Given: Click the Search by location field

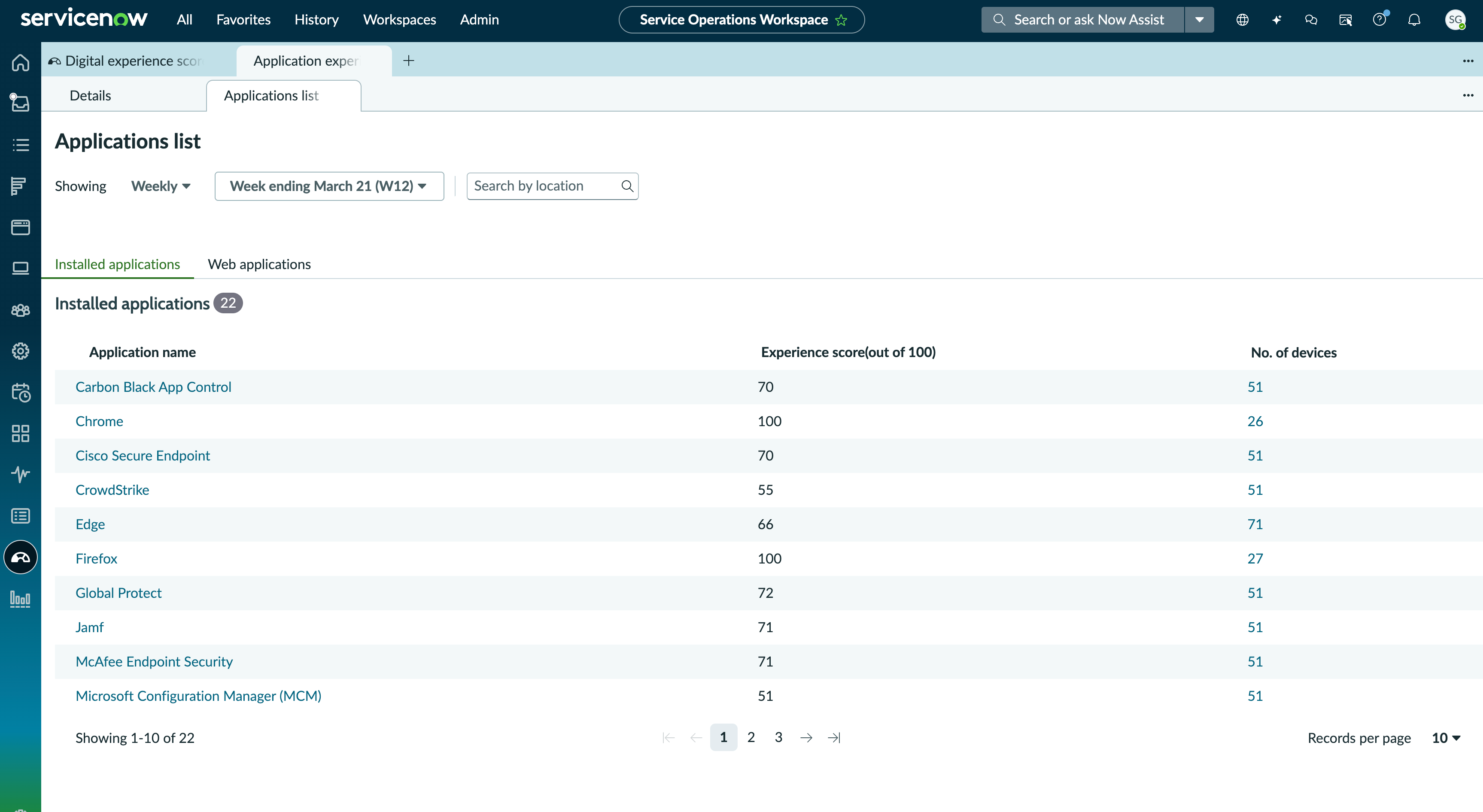Looking at the screenshot, I should (552, 186).
